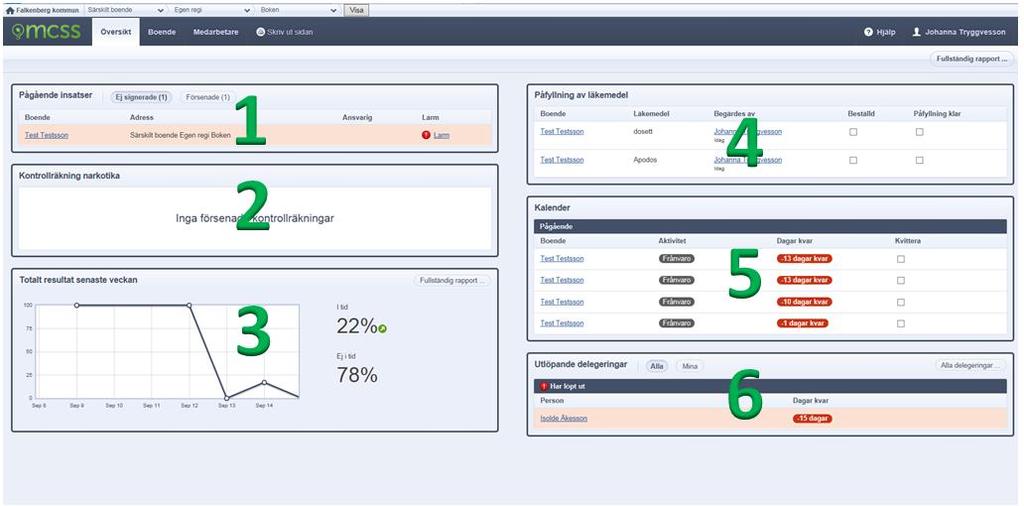Switch to the Översikt tab

pos(116,31)
